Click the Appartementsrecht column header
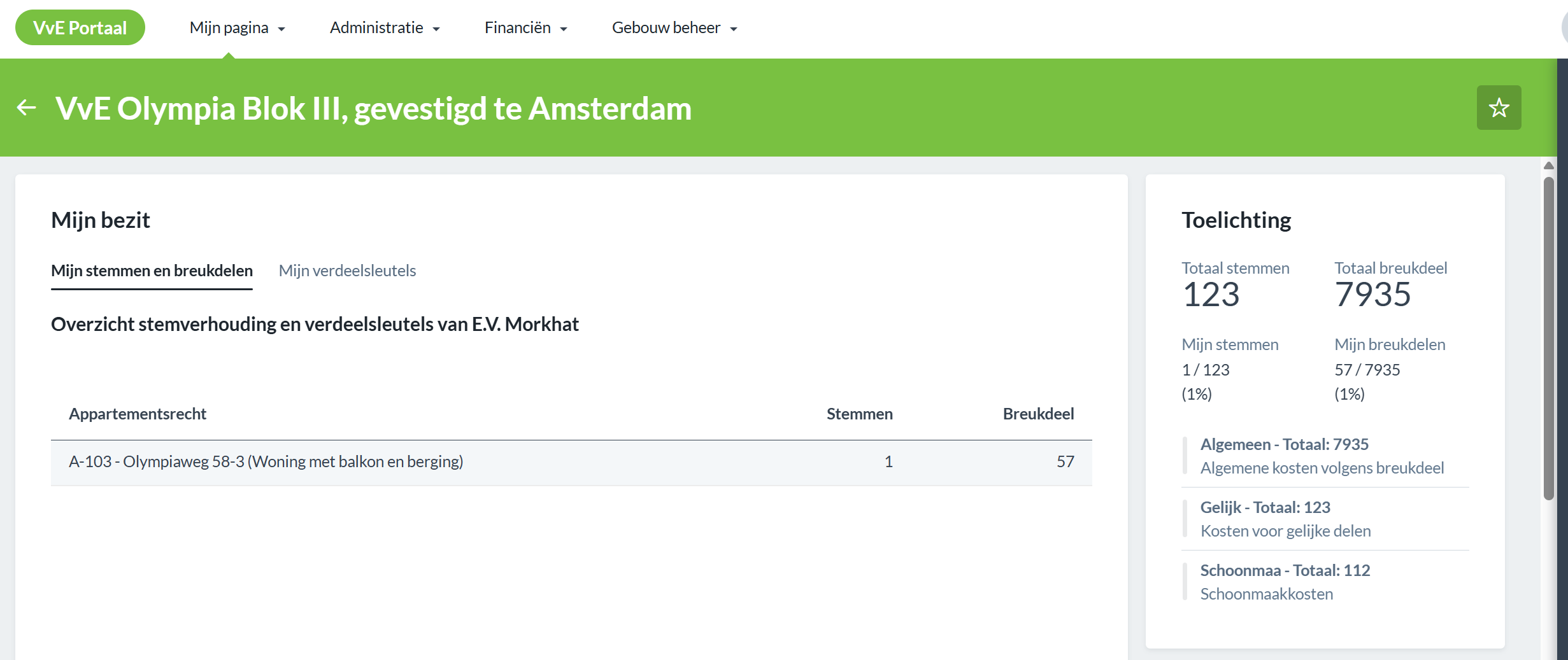This screenshot has height=660, width=1568. coord(138,414)
